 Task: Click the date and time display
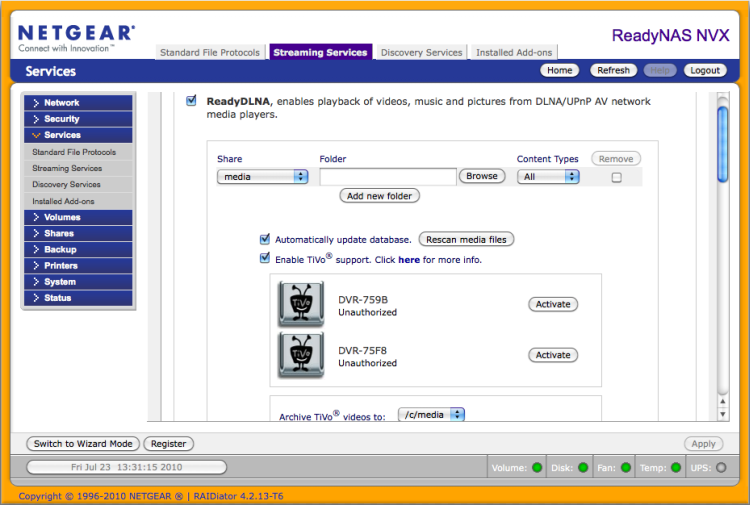tap(126, 467)
